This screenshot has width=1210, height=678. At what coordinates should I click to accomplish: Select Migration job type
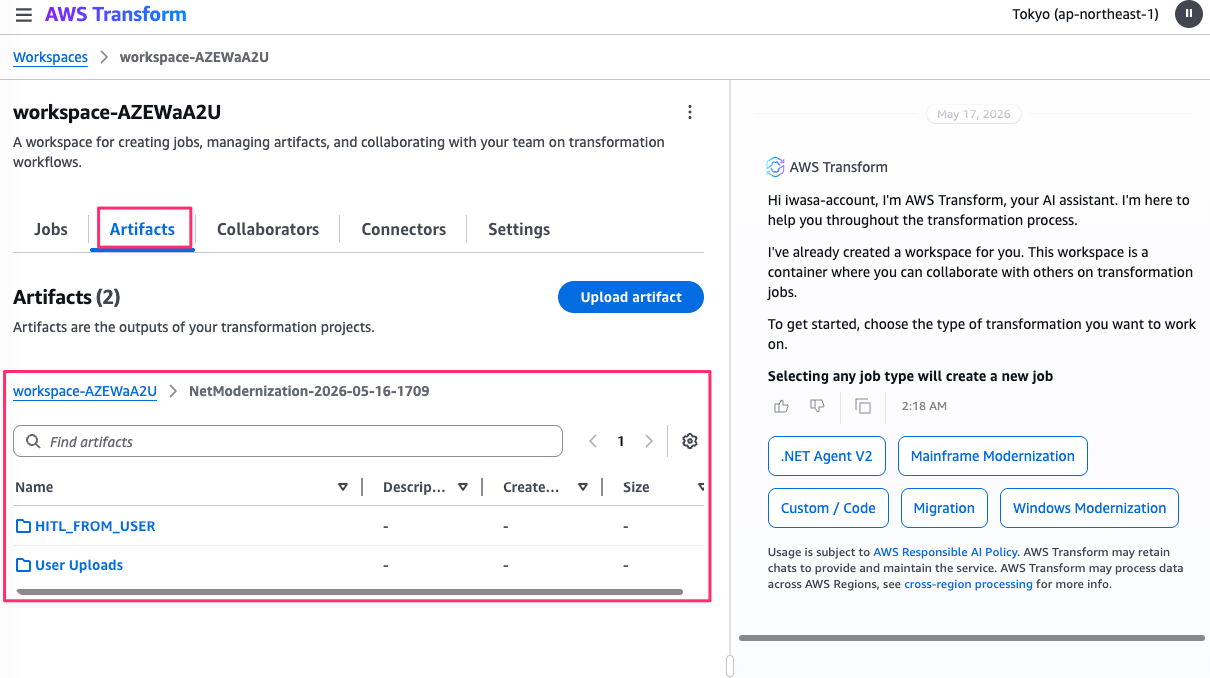[944, 508]
